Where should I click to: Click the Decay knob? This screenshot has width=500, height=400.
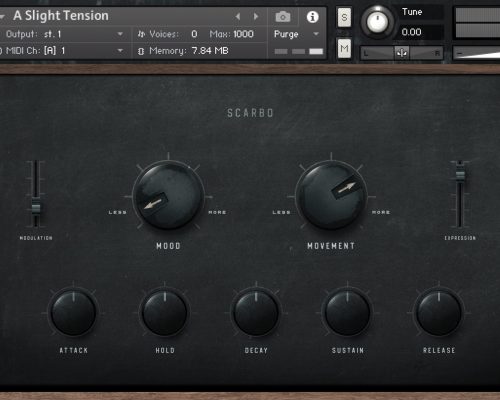[256, 313]
